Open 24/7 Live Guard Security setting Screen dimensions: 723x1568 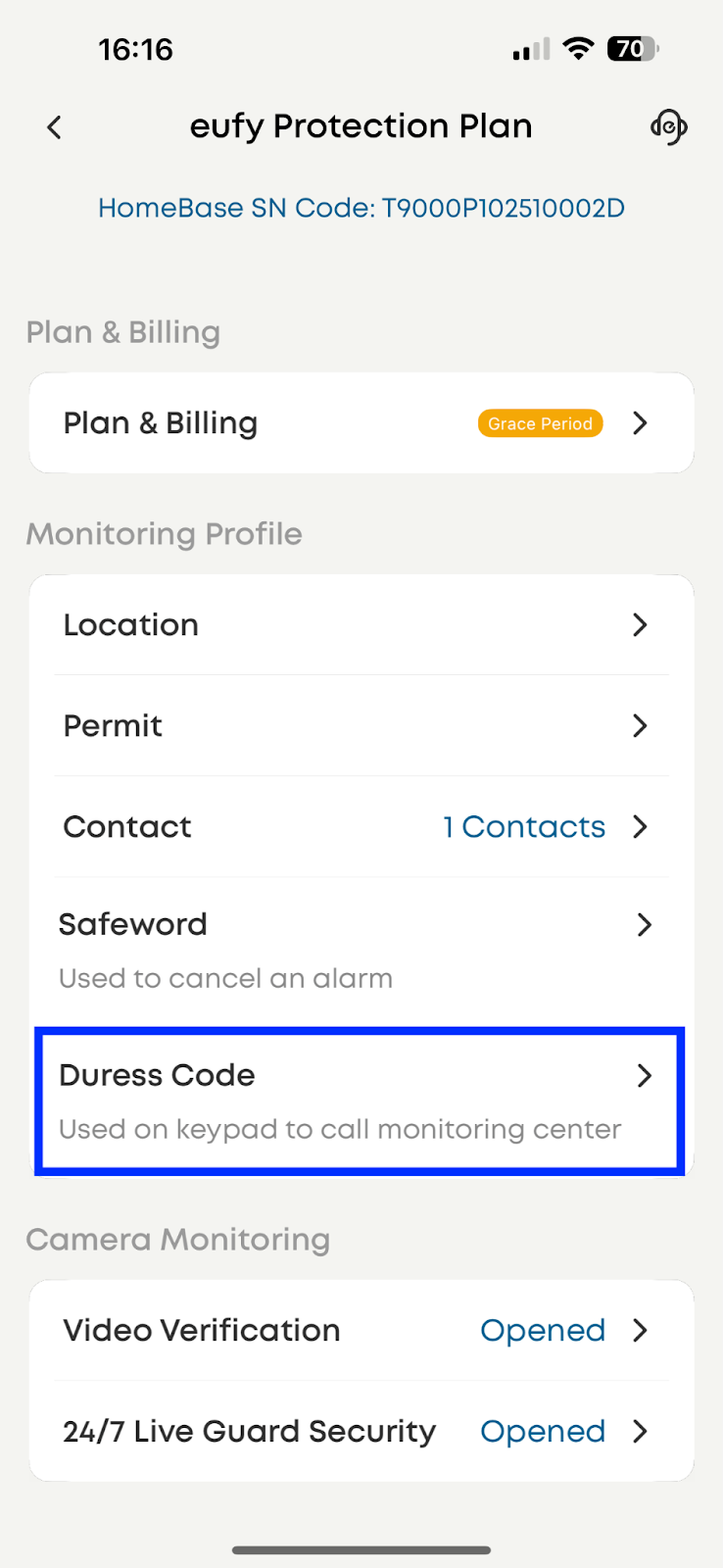pyautogui.click(x=249, y=1432)
